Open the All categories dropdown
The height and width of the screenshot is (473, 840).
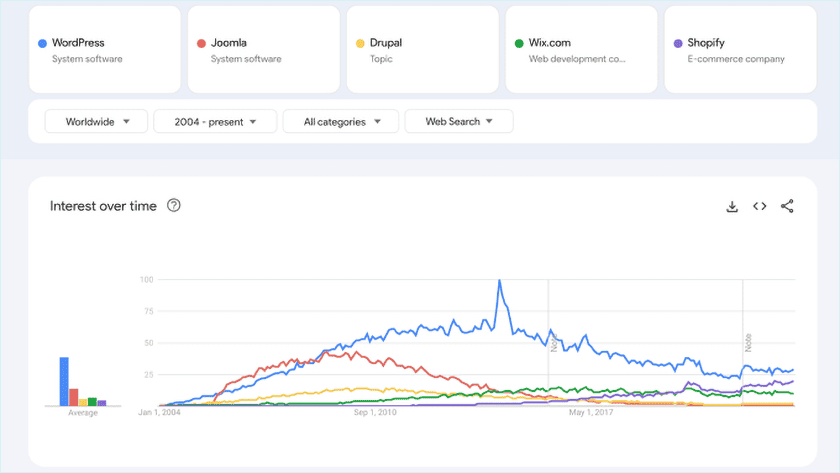tap(341, 121)
